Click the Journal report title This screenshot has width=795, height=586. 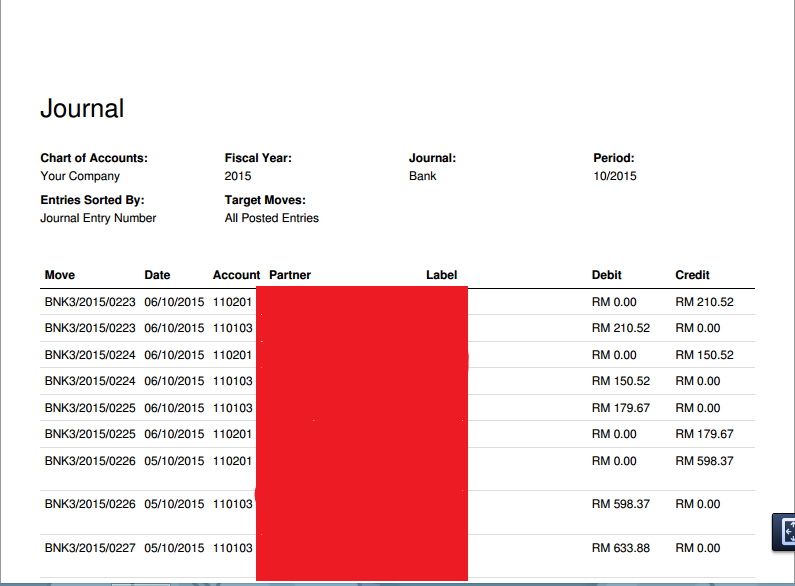(82, 108)
